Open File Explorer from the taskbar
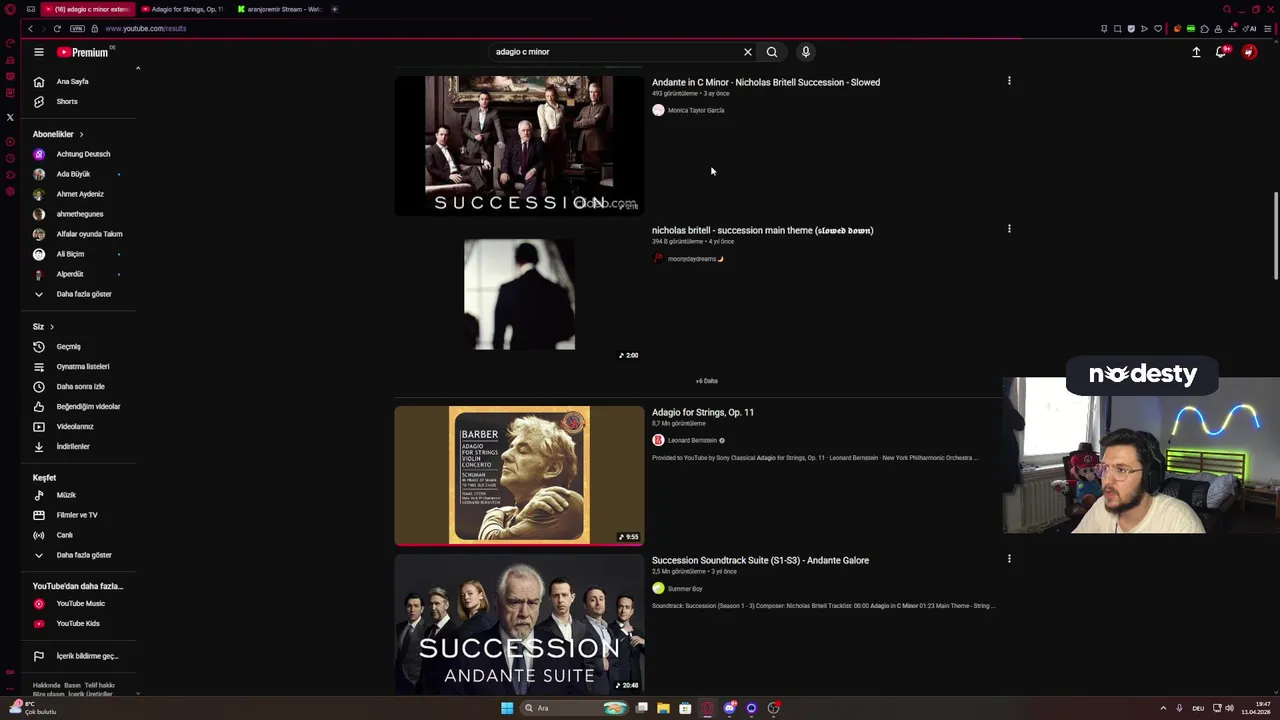The image size is (1280, 720). click(663, 708)
